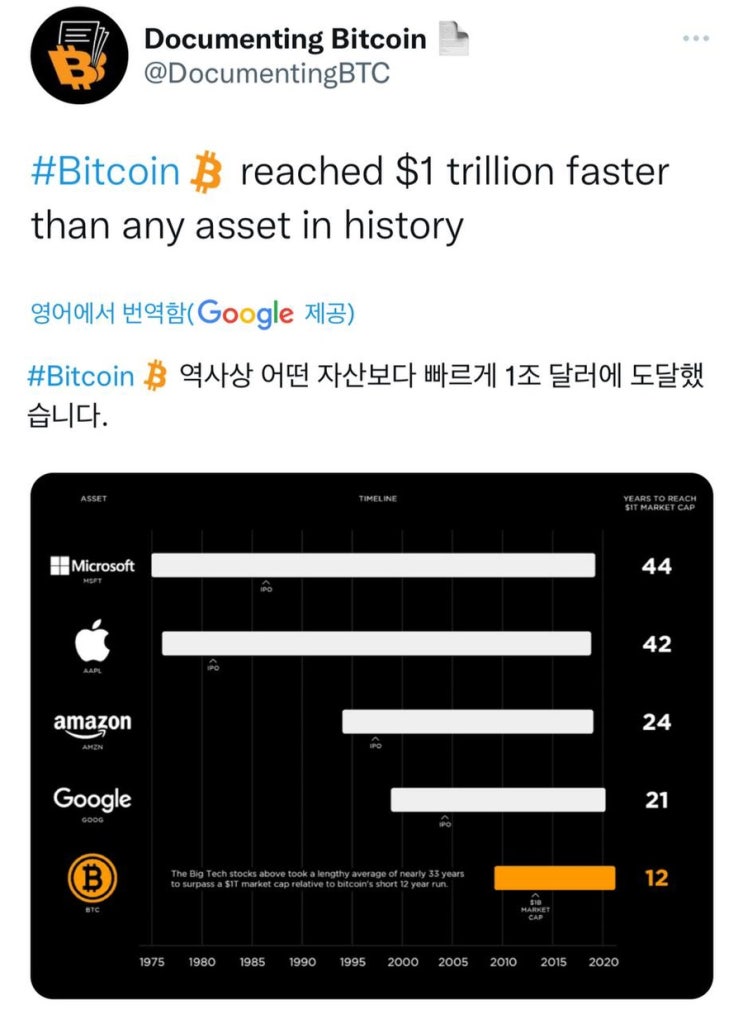This screenshot has height=1019, width=743.
Task: Click the page emoji beside the account name
Action: click(x=455, y=40)
